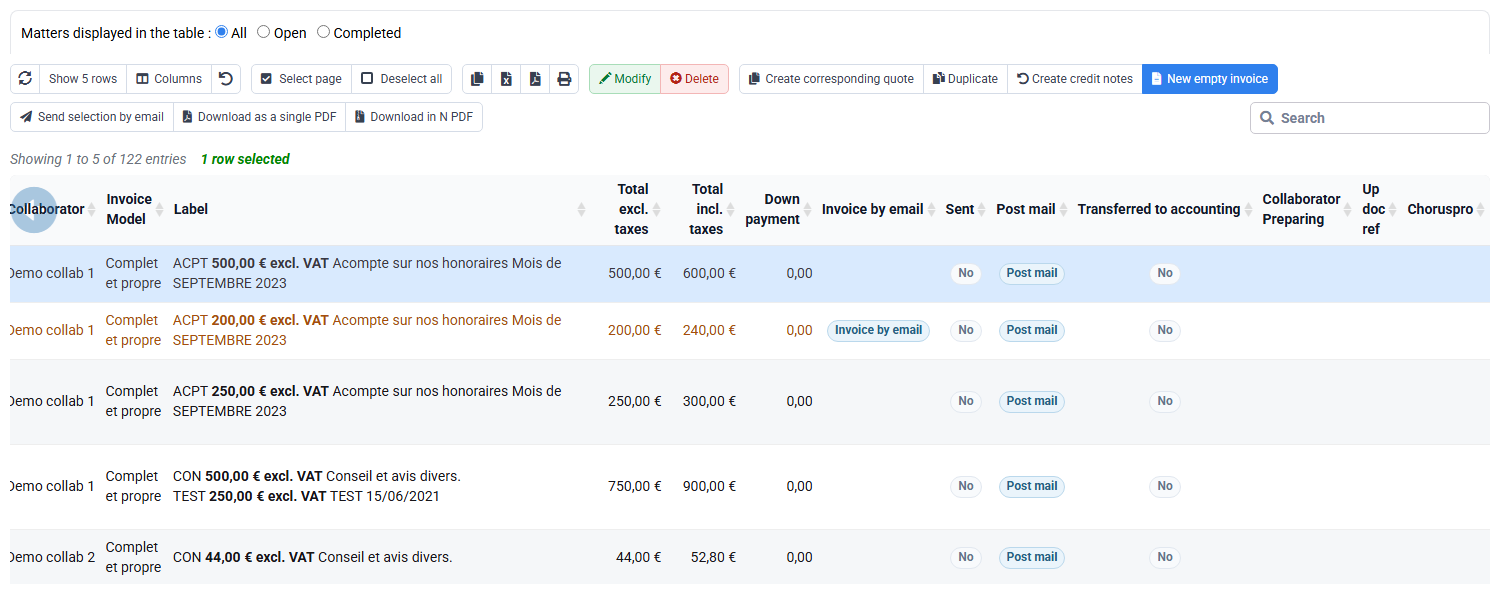Send selection by email
Image resolution: width=1500 pixels, height=604 pixels.
[92, 117]
